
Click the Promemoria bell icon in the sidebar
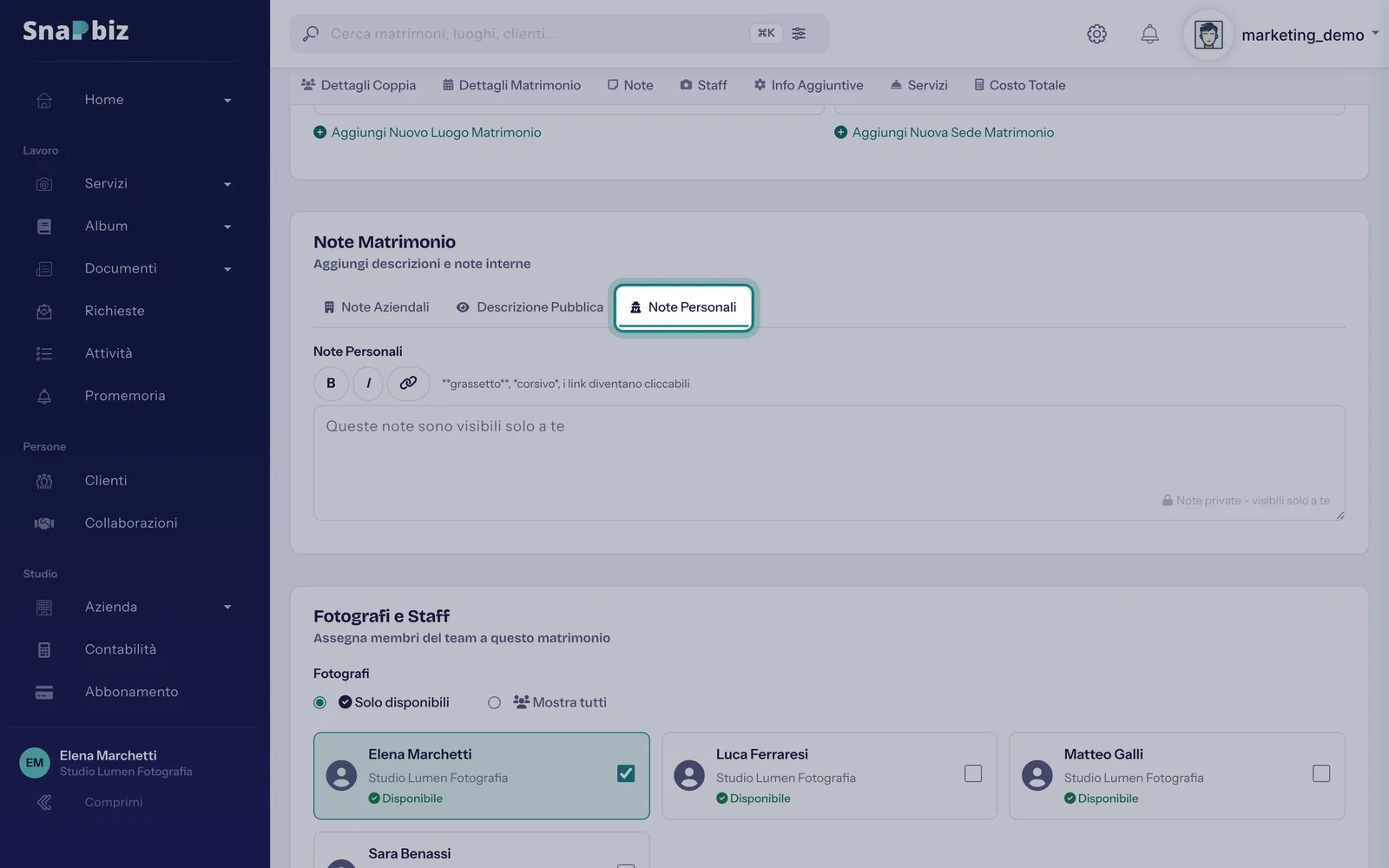44,396
